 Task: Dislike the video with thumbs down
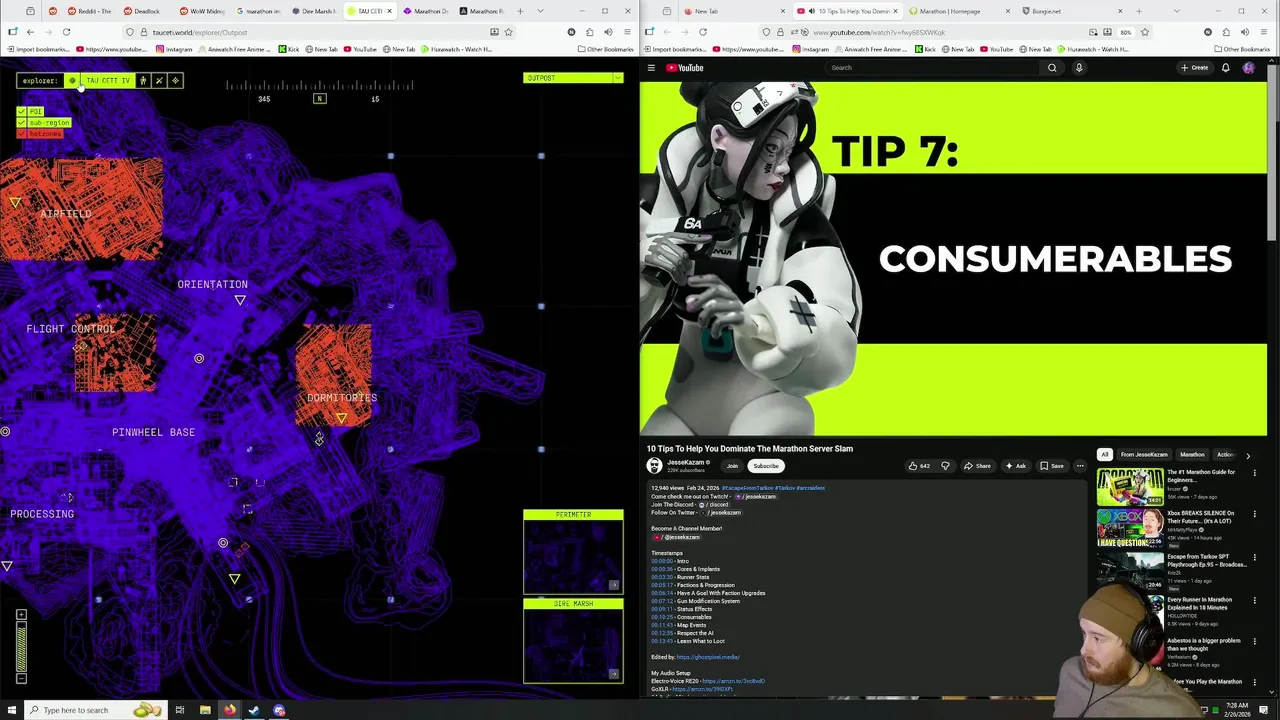point(946,466)
